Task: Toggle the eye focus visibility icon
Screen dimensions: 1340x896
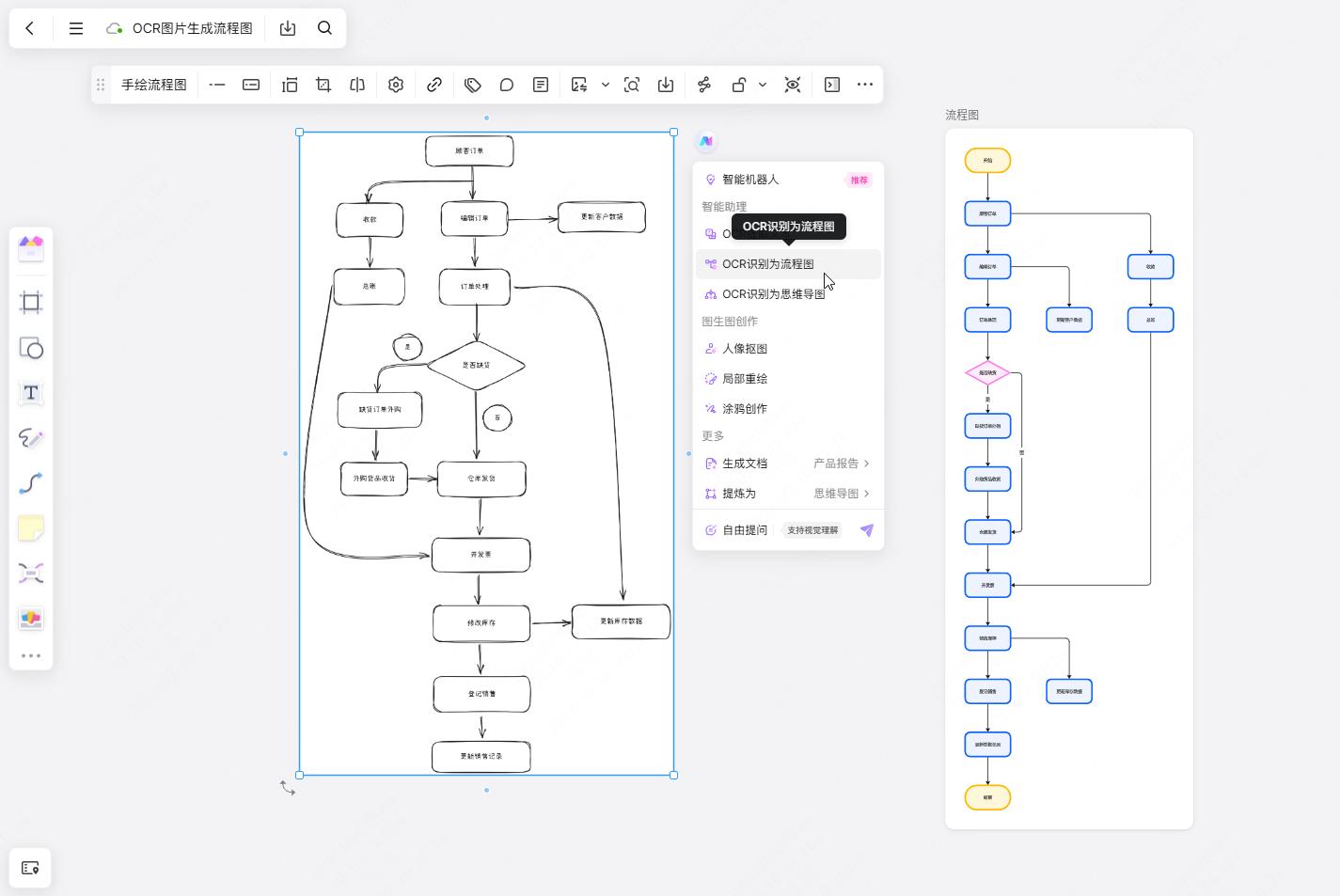Action: [x=793, y=85]
